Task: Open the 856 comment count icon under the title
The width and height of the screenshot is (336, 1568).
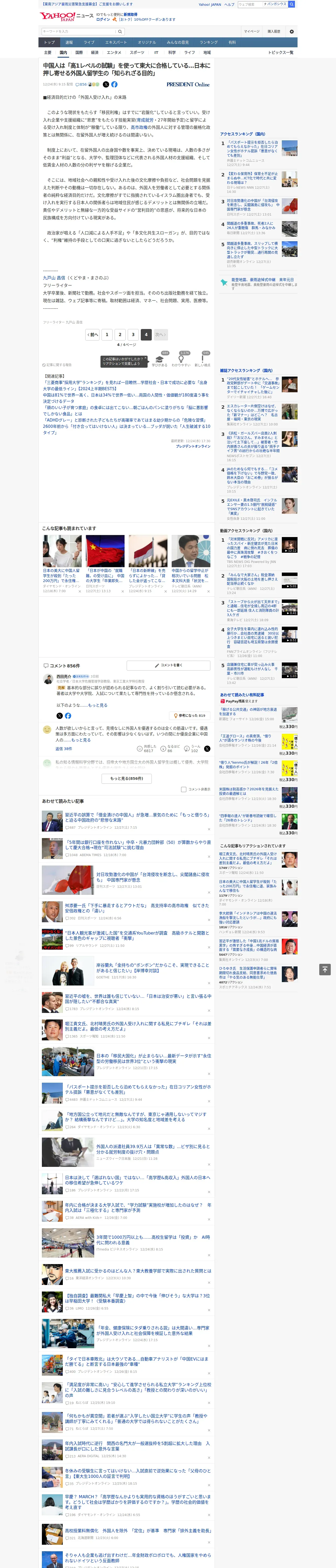Action: point(82,85)
